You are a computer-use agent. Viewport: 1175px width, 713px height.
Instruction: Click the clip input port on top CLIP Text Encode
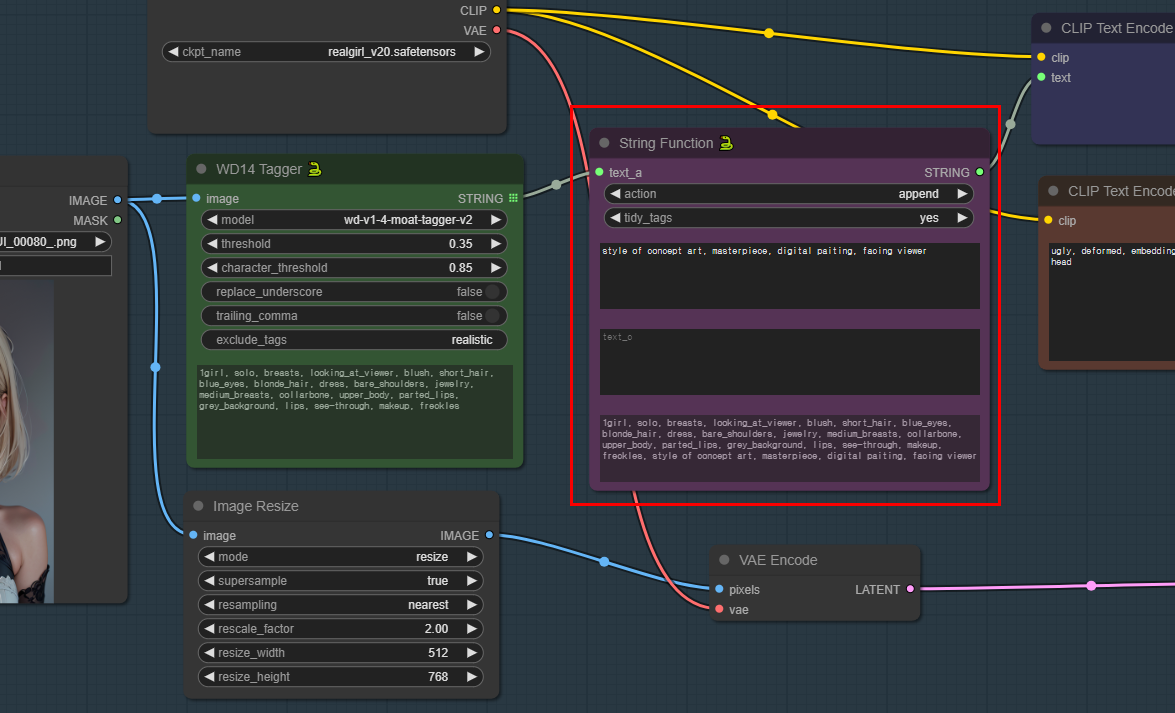(x=1041, y=57)
